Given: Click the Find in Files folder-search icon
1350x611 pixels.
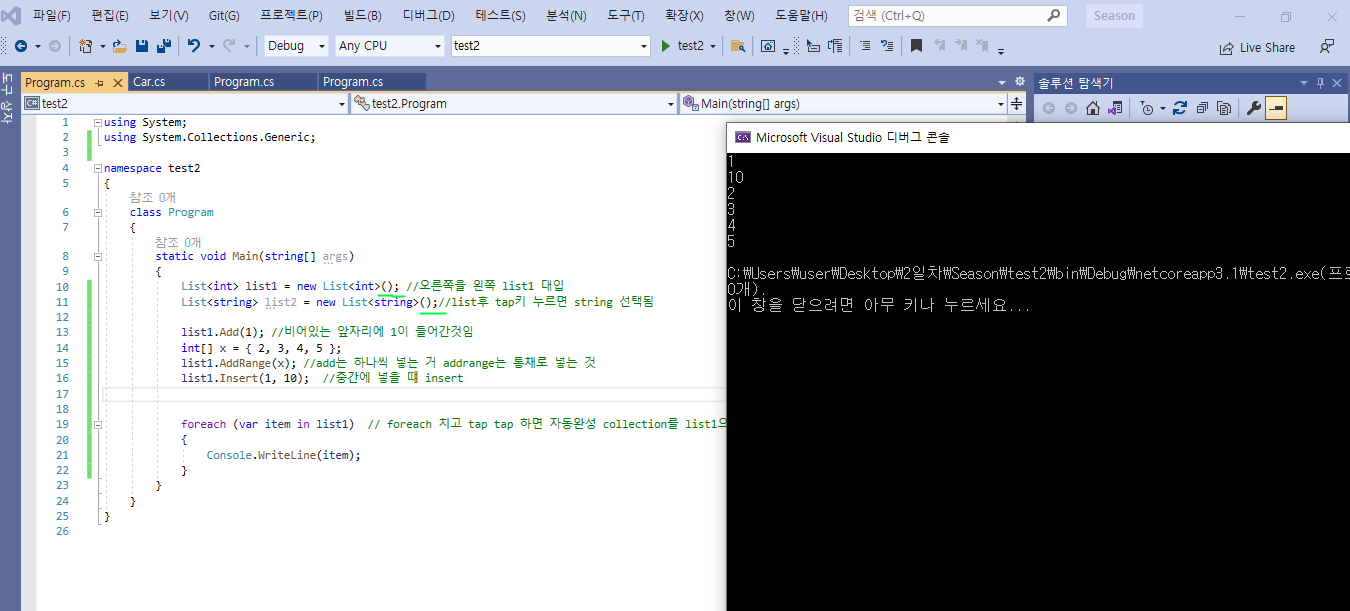Looking at the screenshot, I should (738, 46).
